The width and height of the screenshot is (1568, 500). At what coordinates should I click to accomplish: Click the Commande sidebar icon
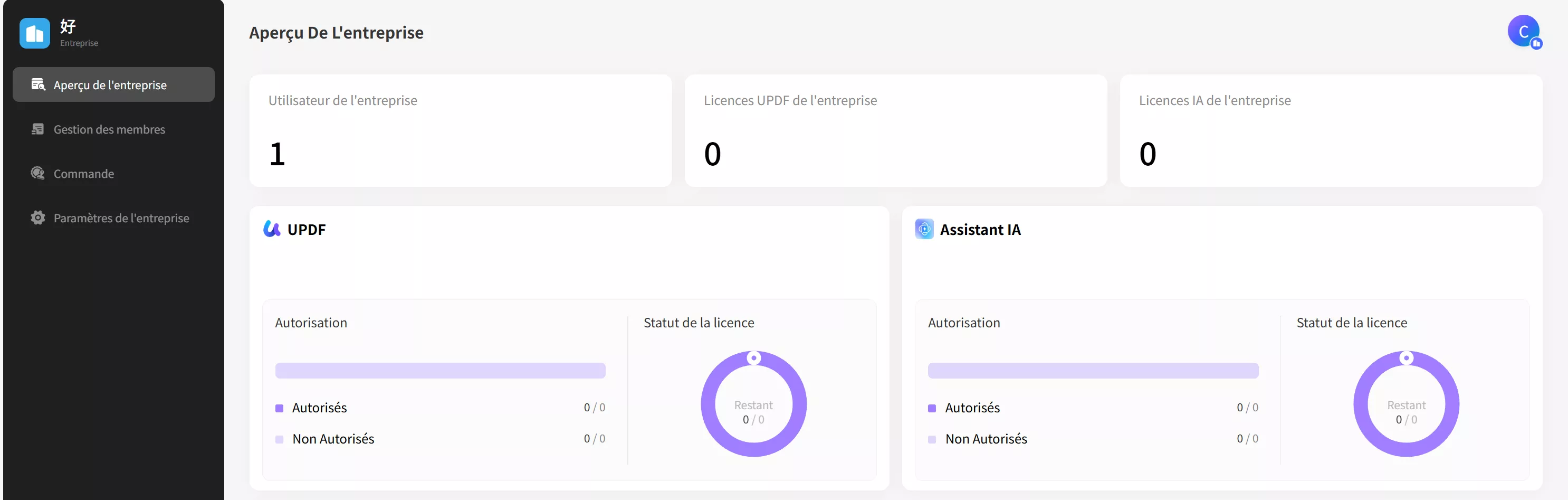(38, 174)
